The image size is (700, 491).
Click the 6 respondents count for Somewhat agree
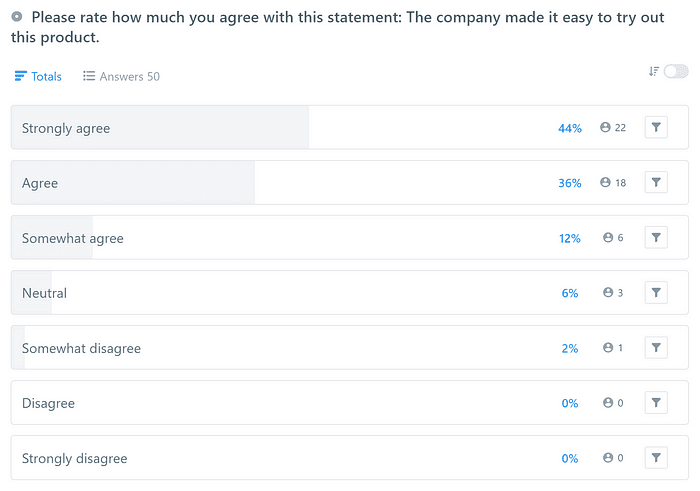pyautogui.click(x=613, y=238)
